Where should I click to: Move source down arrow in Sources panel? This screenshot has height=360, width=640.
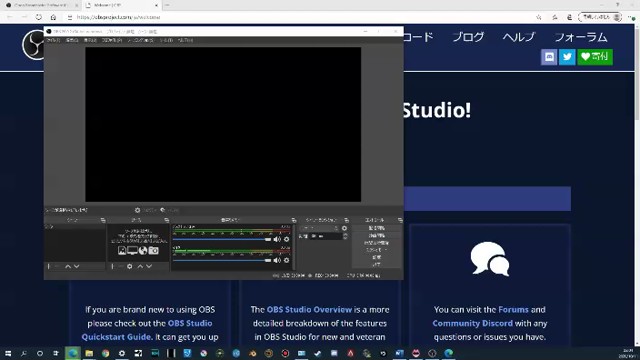tap(149, 267)
